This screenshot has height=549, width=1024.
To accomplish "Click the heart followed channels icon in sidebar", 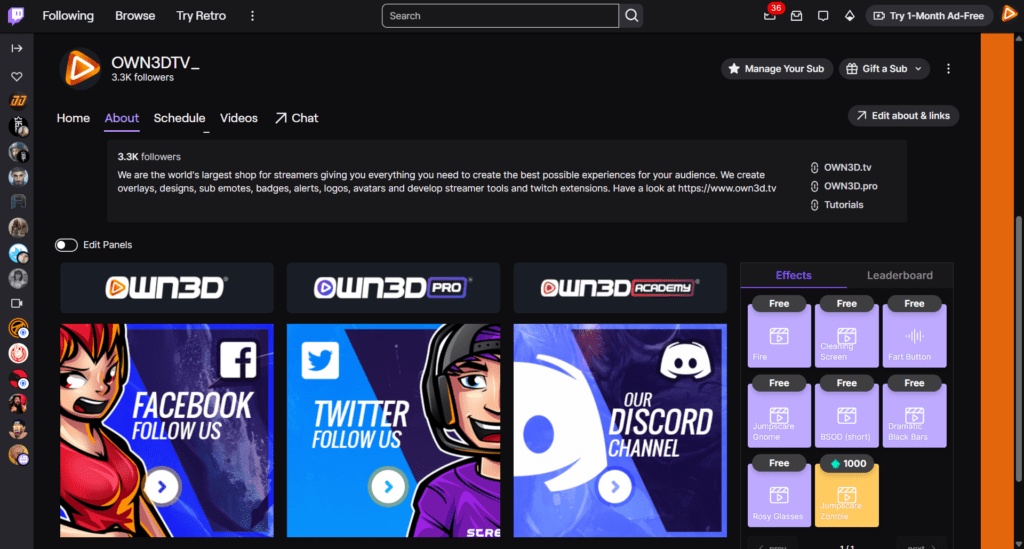I will (17, 76).
